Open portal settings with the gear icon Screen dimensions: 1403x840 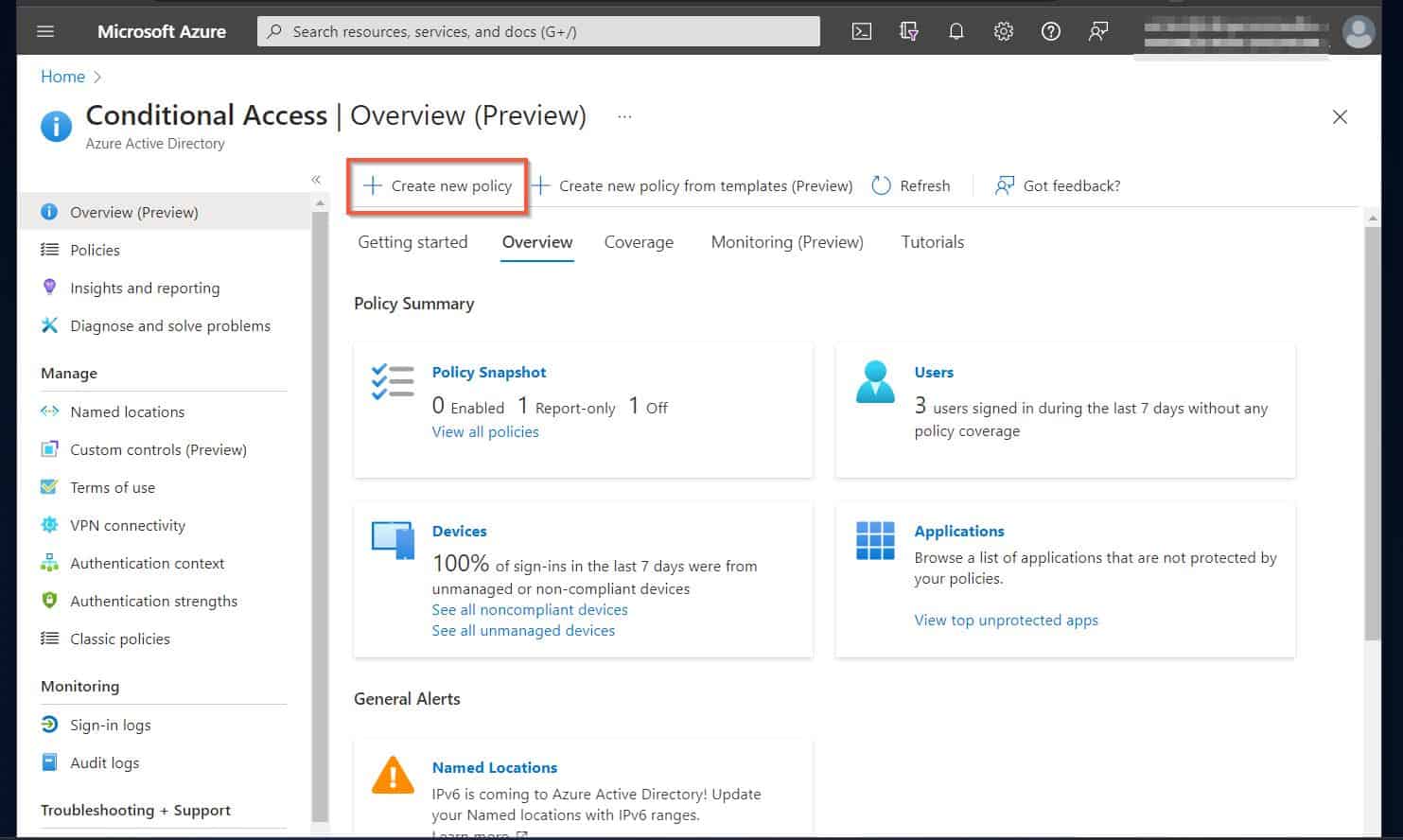tap(1003, 31)
